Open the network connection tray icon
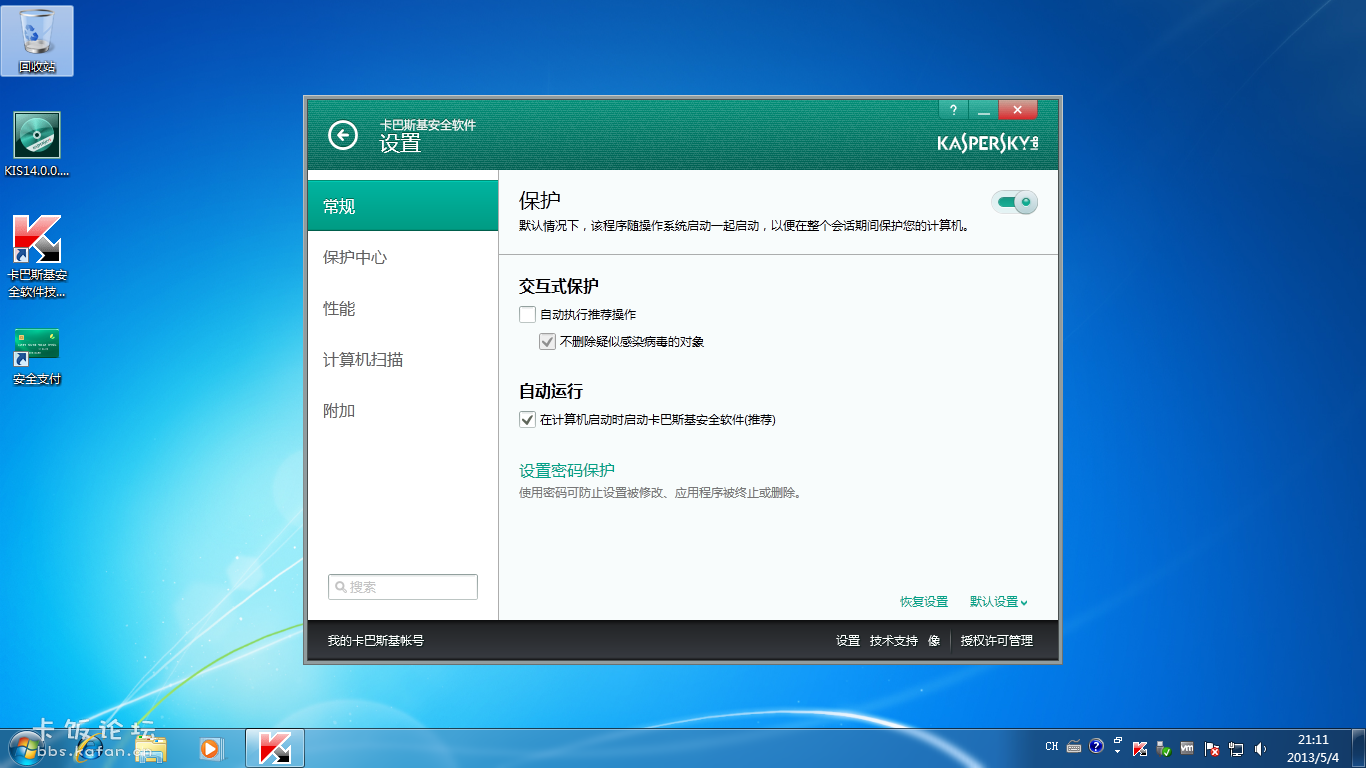The height and width of the screenshot is (768, 1366). 1236,748
